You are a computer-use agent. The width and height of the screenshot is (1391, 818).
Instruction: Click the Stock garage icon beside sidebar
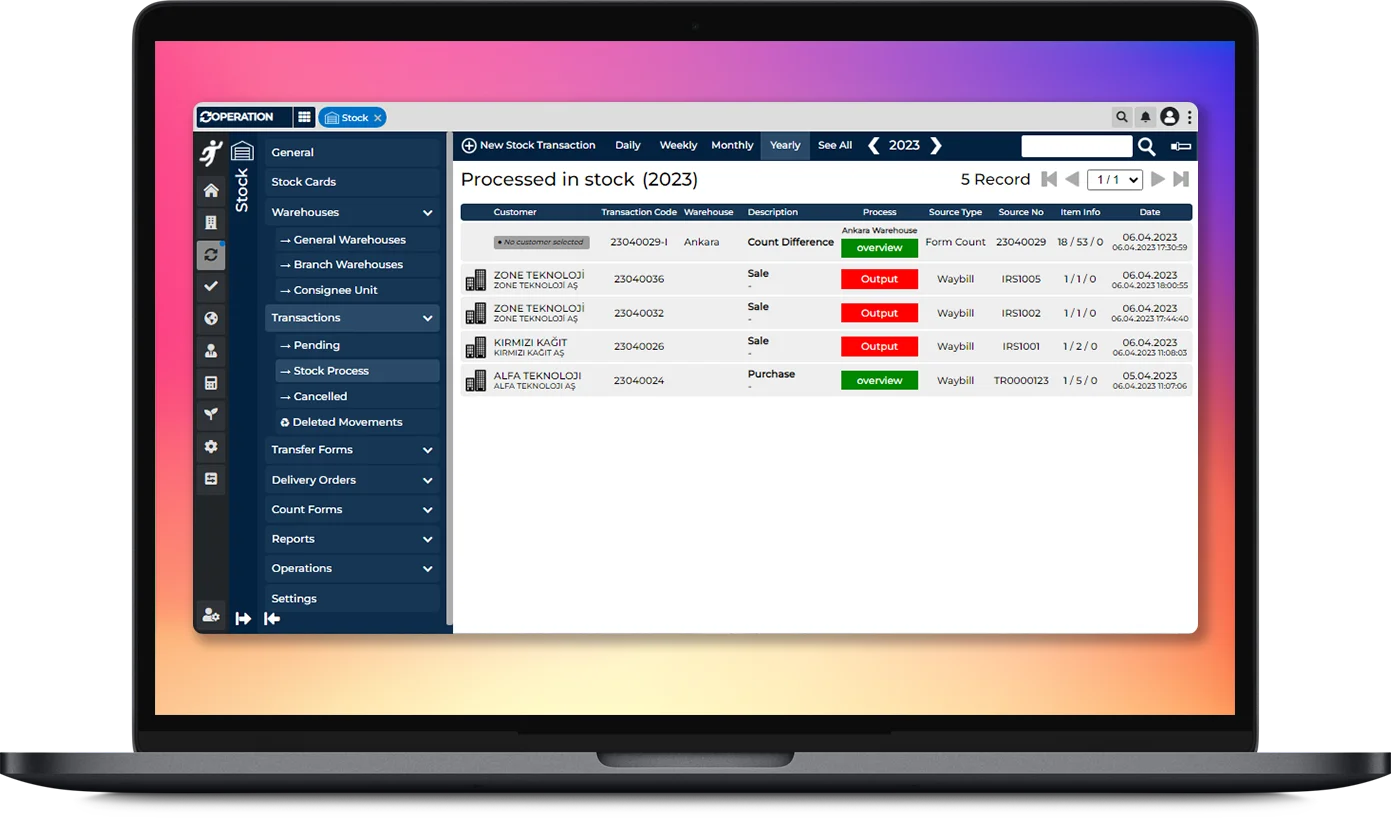241,152
